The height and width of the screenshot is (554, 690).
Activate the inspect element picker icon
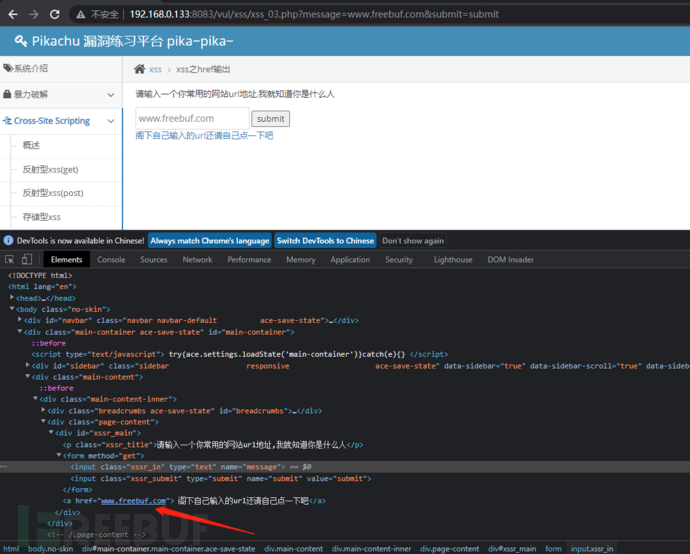9,260
